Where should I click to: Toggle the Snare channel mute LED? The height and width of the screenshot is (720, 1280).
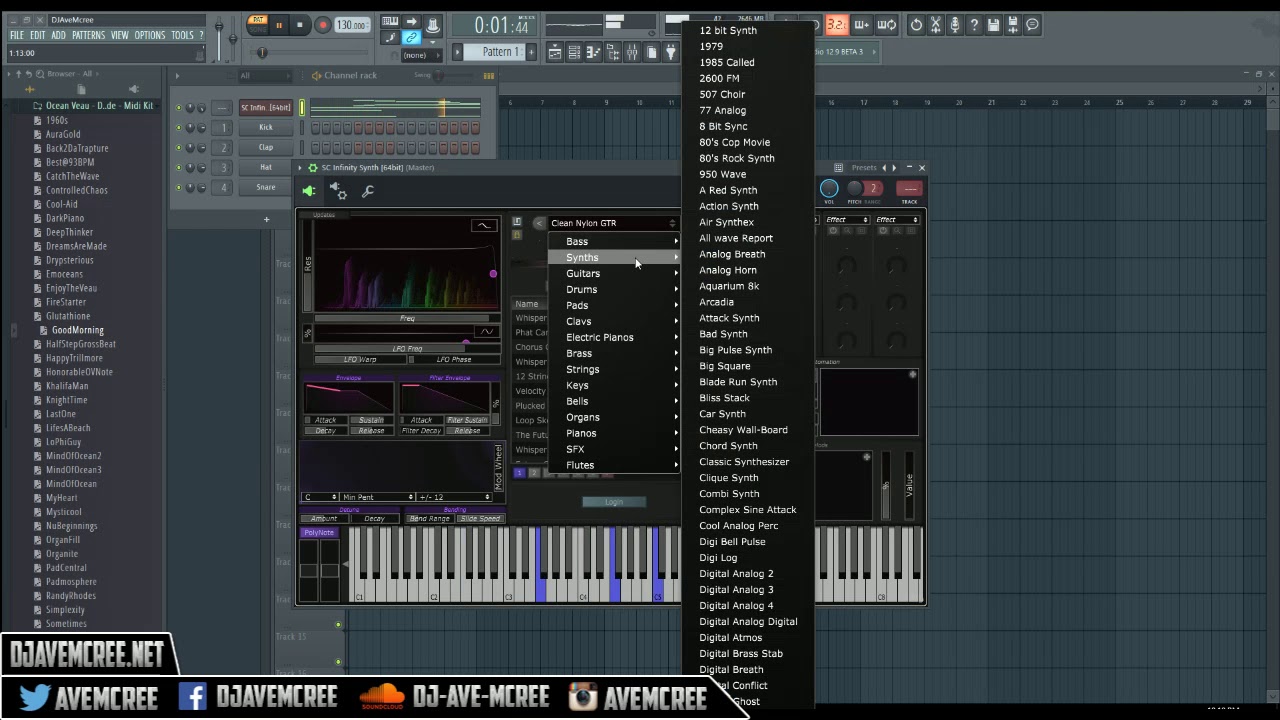click(179, 187)
